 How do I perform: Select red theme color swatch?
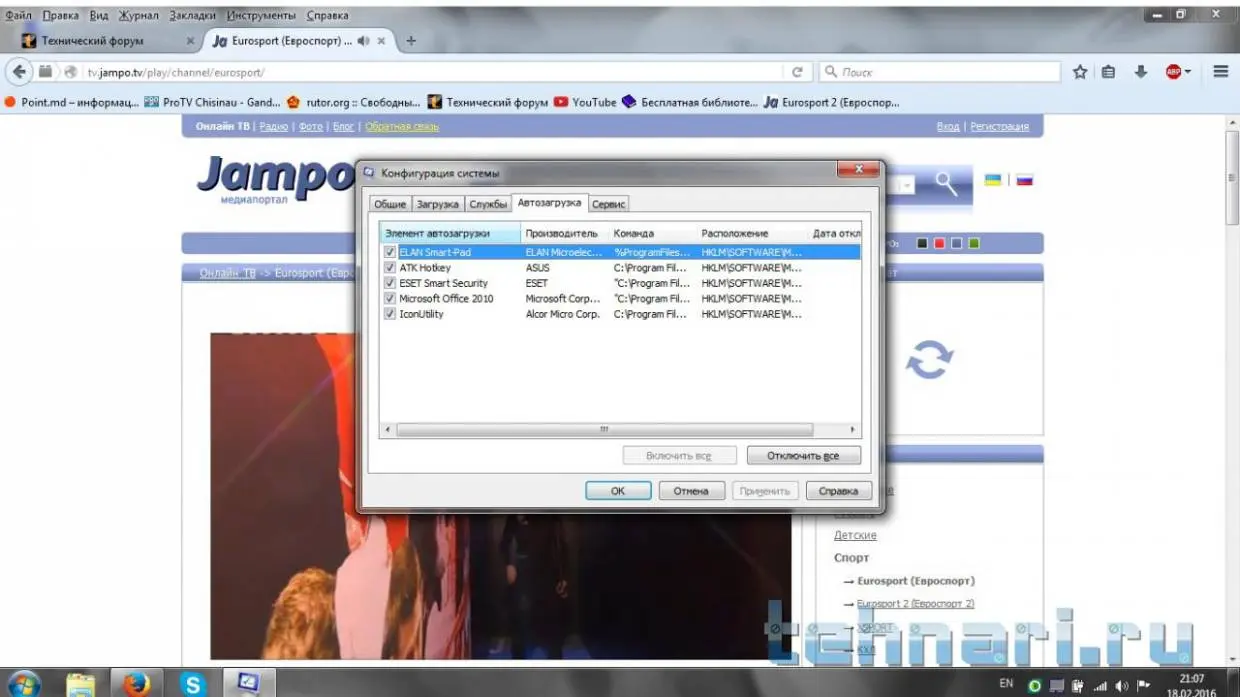939,243
